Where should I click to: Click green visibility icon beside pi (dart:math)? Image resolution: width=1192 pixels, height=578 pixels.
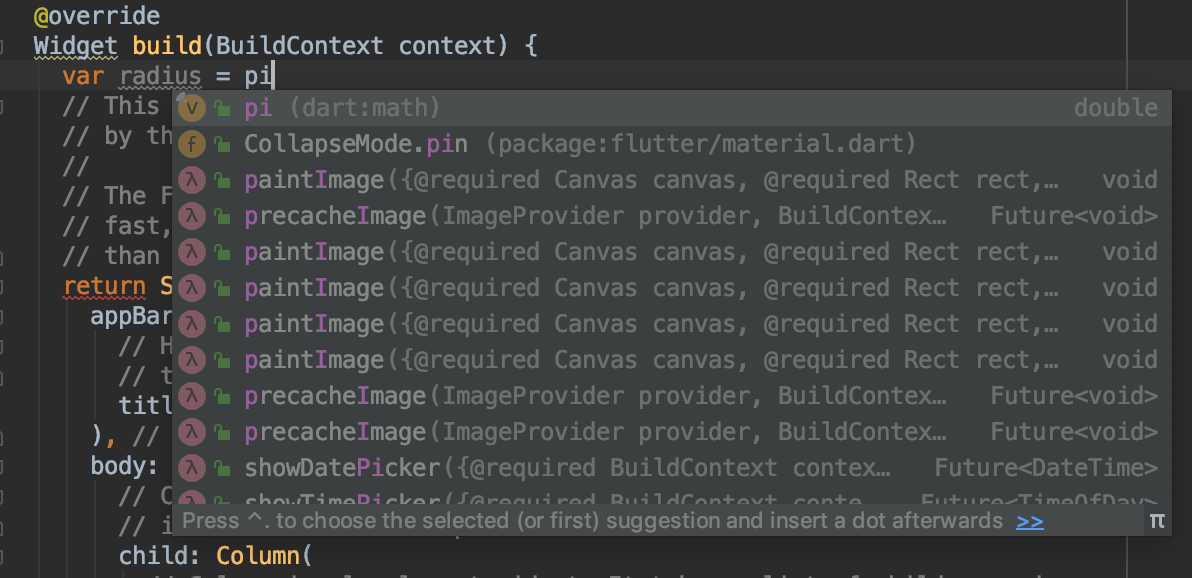[223, 109]
